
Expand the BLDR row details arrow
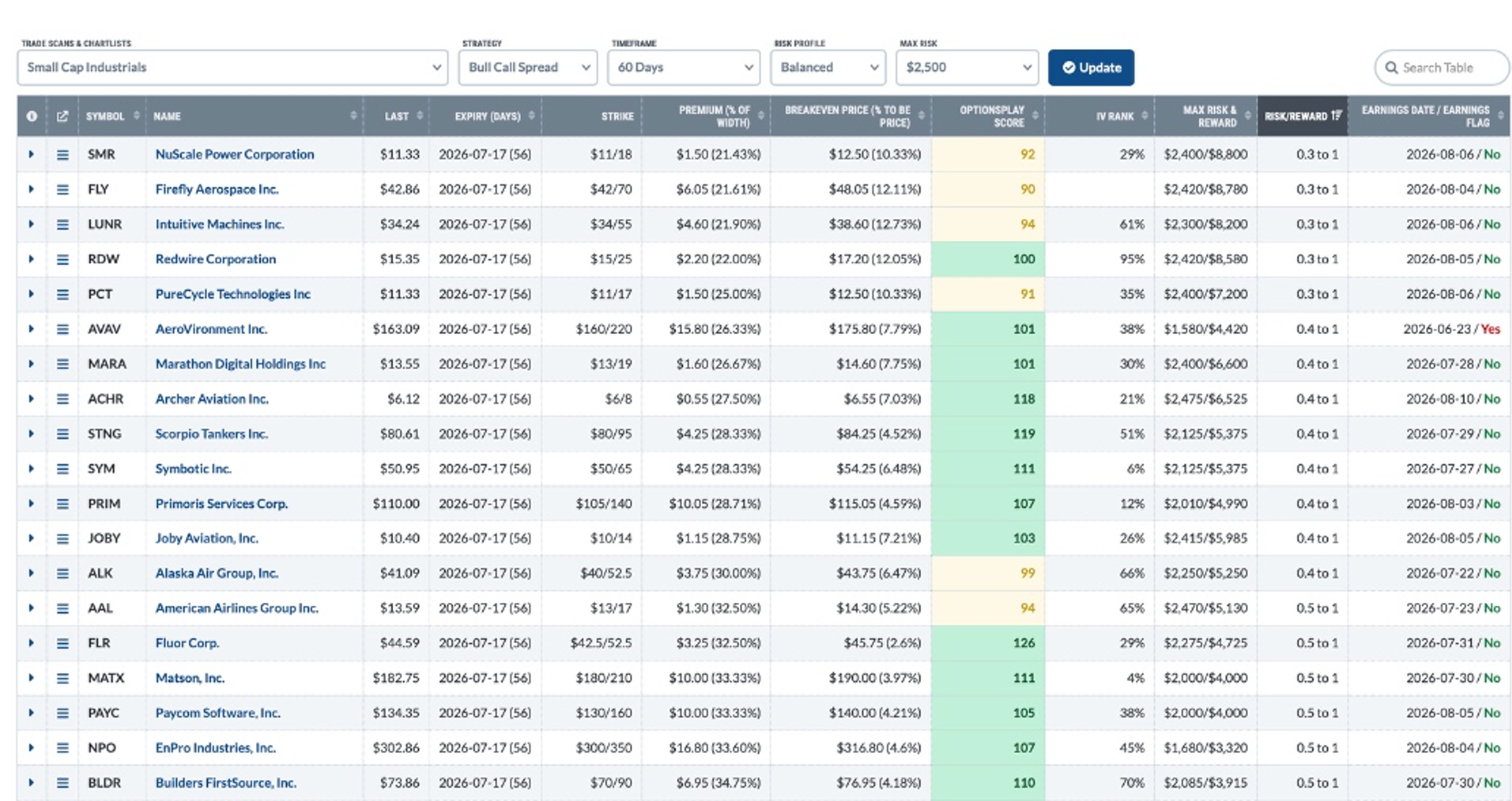click(x=31, y=783)
